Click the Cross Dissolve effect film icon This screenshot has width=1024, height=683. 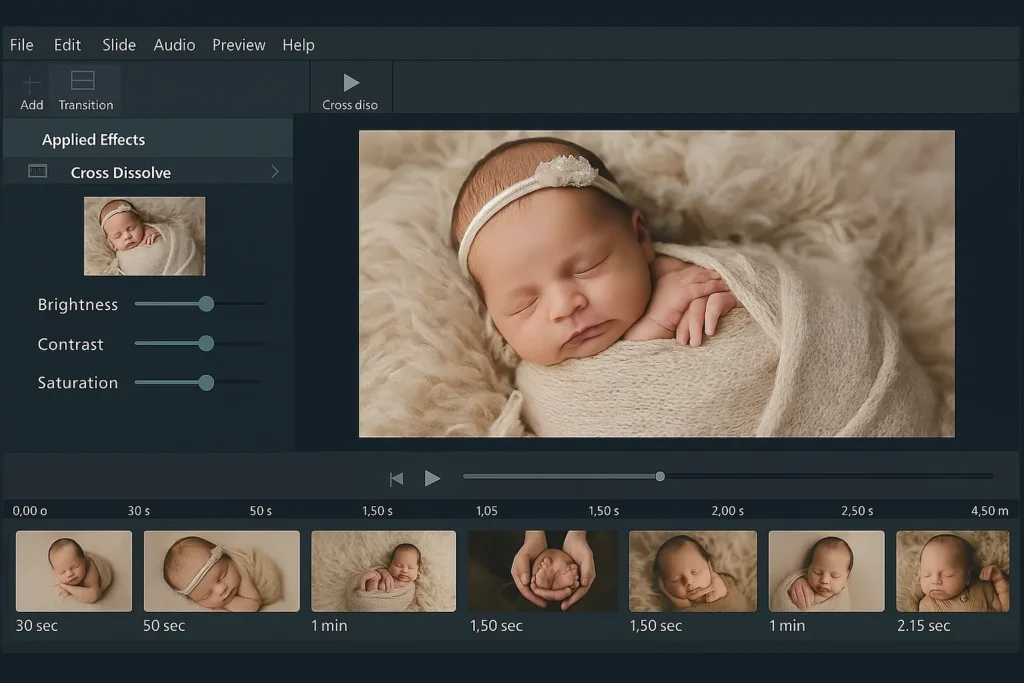(x=38, y=172)
